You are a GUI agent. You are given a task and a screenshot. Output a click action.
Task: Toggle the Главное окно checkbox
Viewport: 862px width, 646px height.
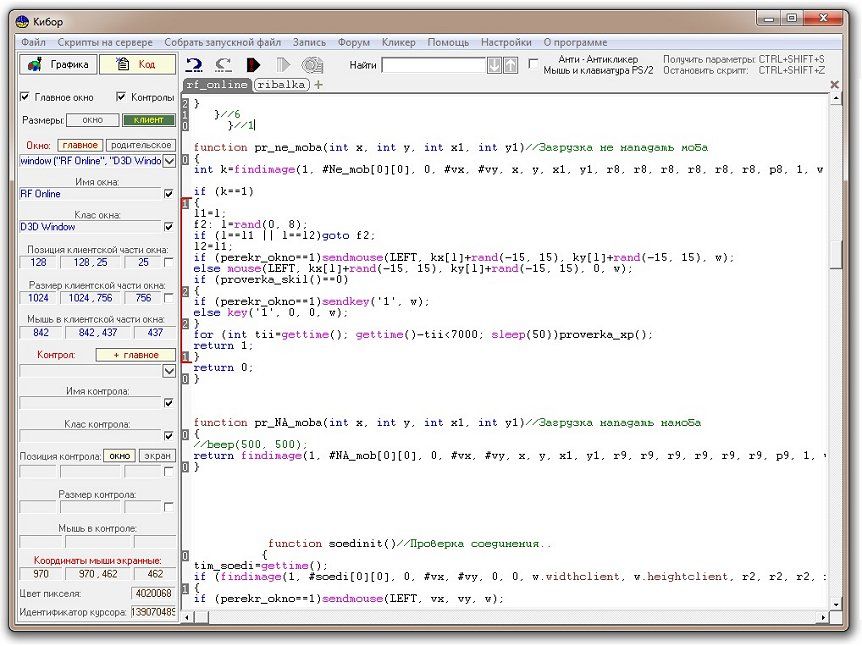pyautogui.click(x=26, y=97)
